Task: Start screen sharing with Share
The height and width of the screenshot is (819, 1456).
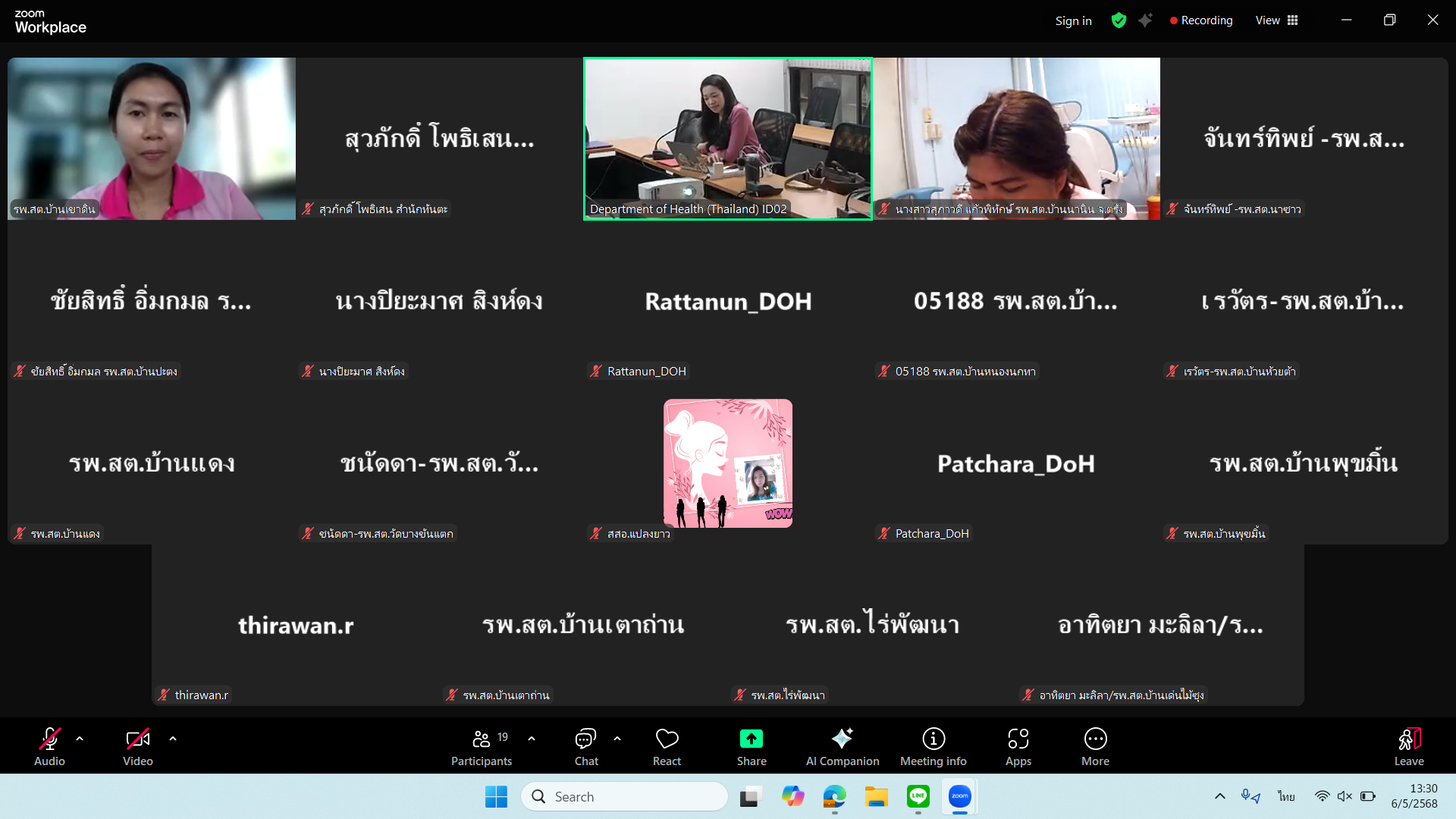Action: (752, 747)
